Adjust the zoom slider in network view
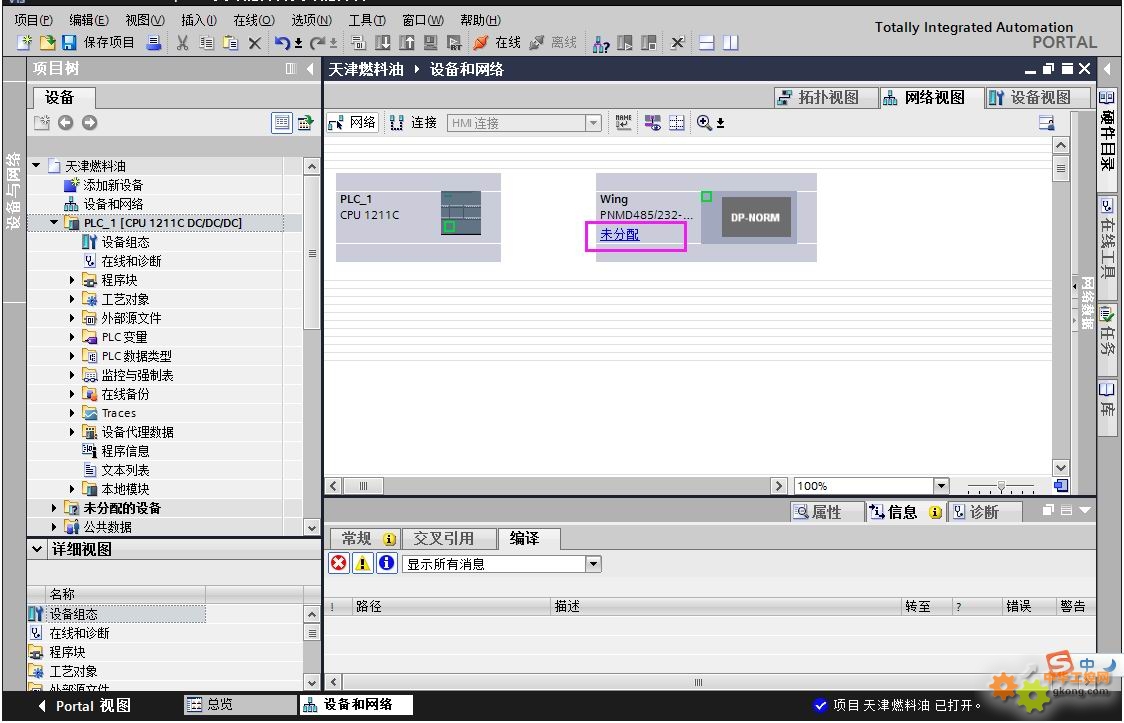The height and width of the screenshot is (723, 1124). point(1001,487)
